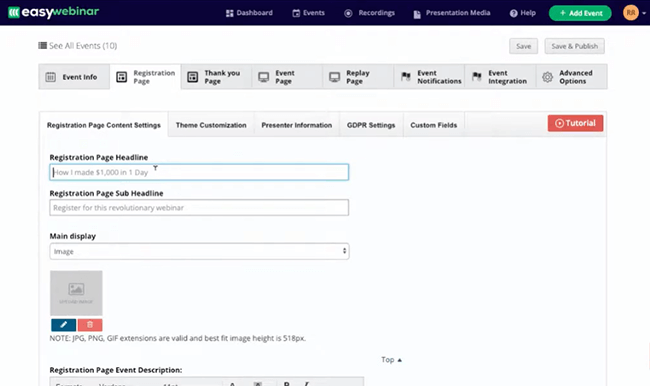Screen dimensions: 650x386
Task: Click the Registration Page layout icon
Action: (x=121, y=77)
